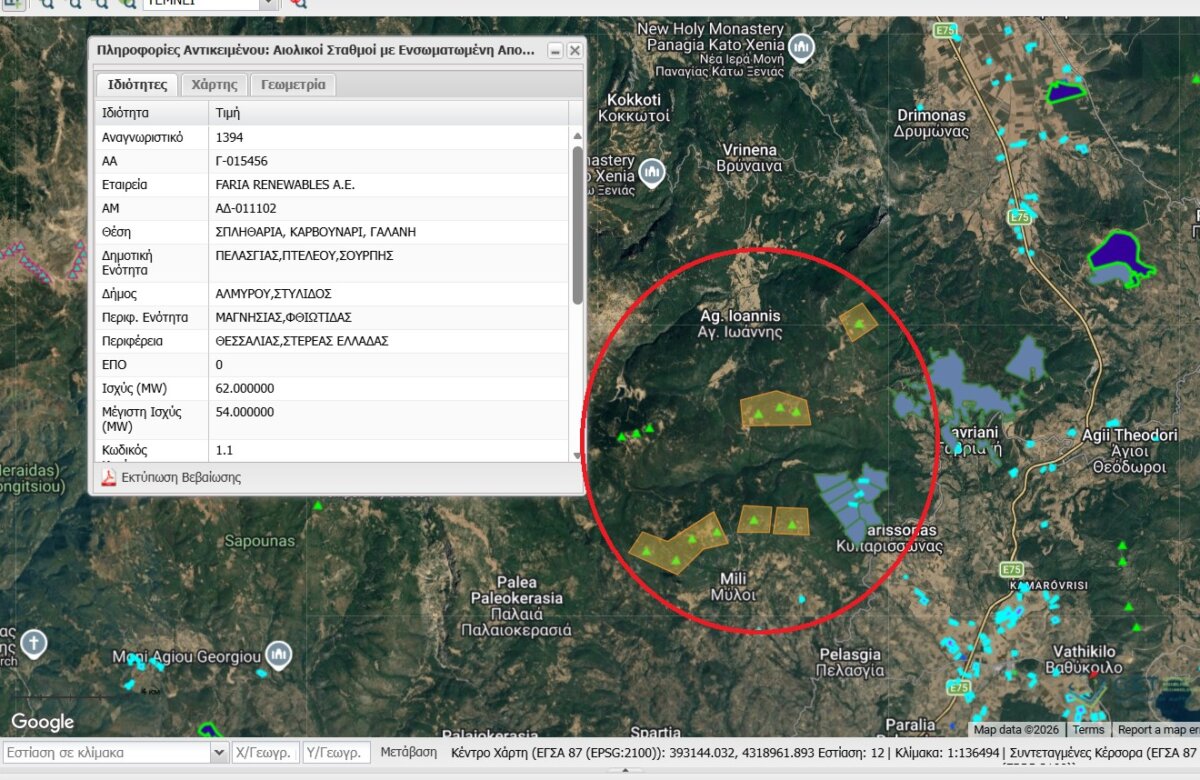
Task: Focus the X/Γεωγρ. coordinate input field
Action: point(265,752)
